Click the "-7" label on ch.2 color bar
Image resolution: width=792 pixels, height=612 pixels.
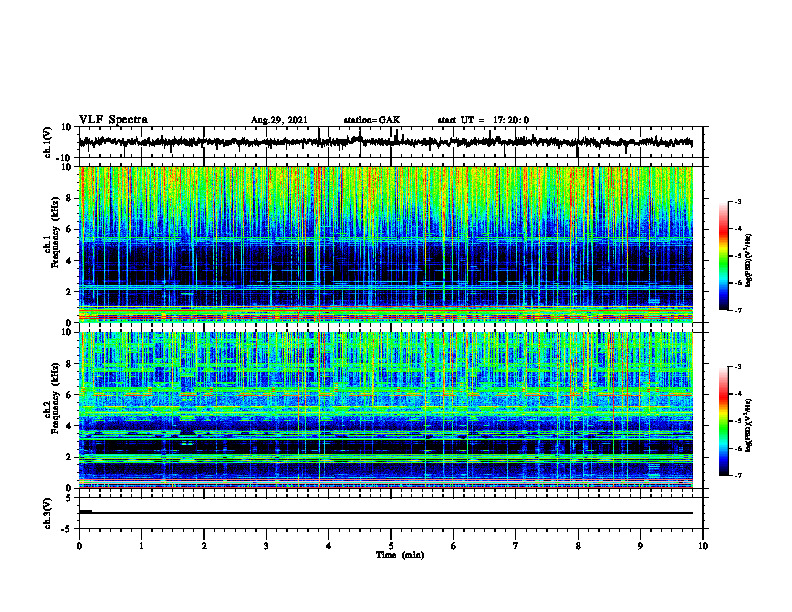[738, 476]
